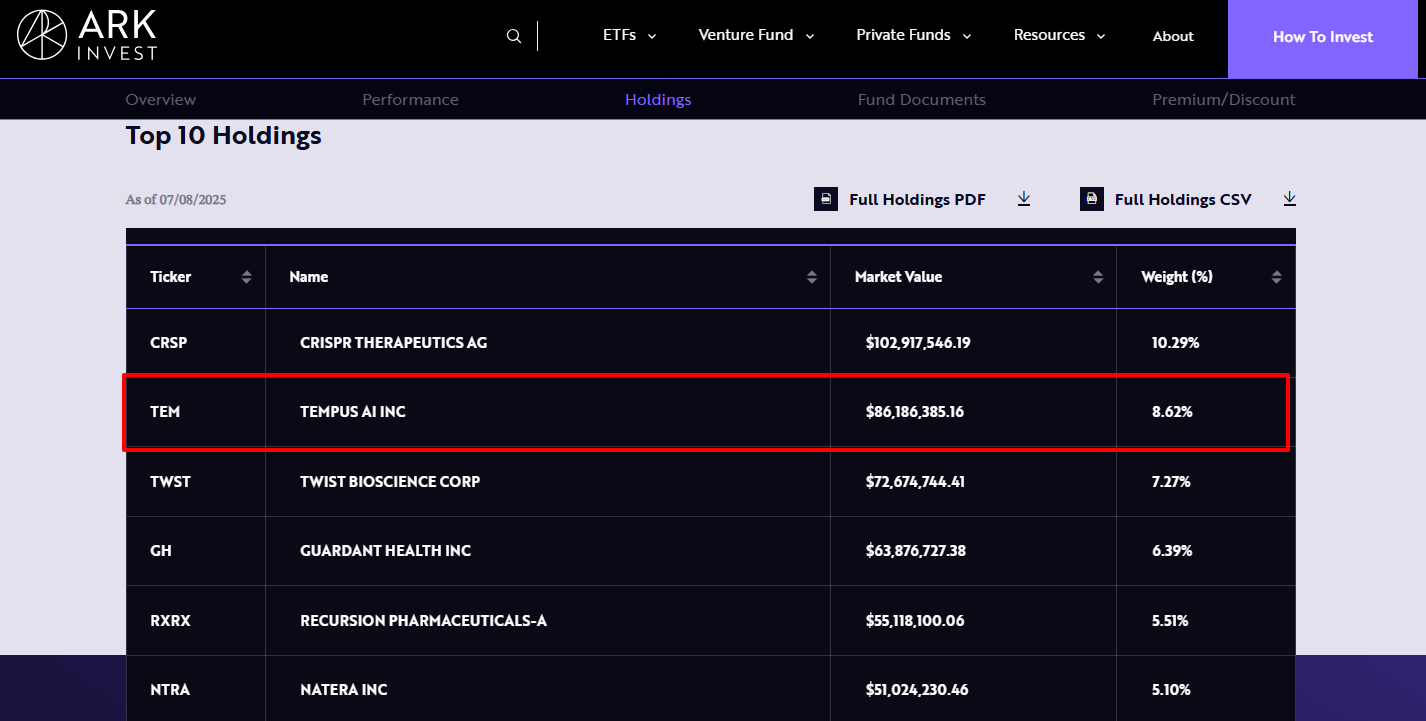Viewport: 1426px width, 721px height.
Task: Click the download arrow for Full Holdings CSV
Action: click(1290, 199)
